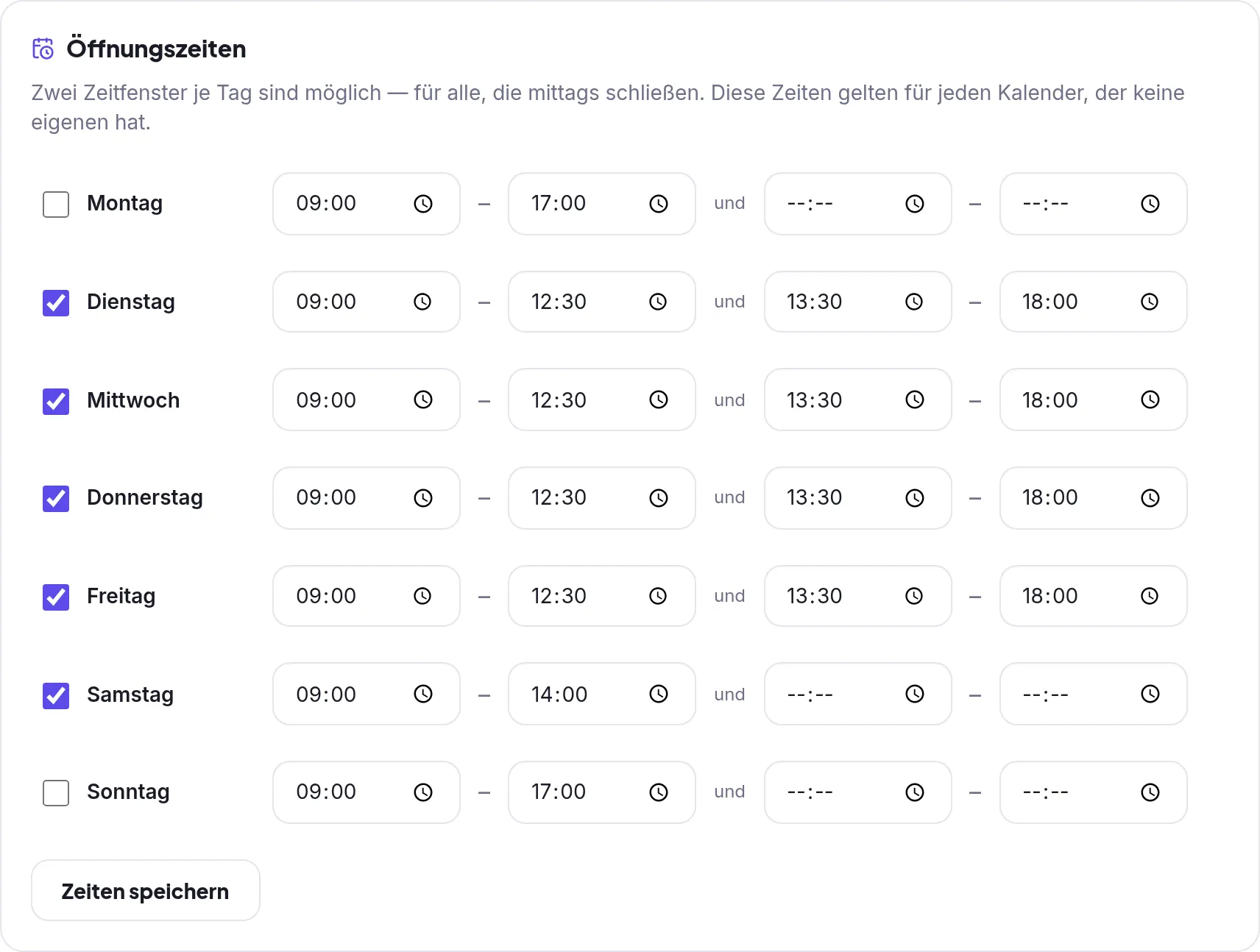Edit Montag opening time 09:00
The width and height of the screenshot is (1260, 952).
tap(367, 204)
